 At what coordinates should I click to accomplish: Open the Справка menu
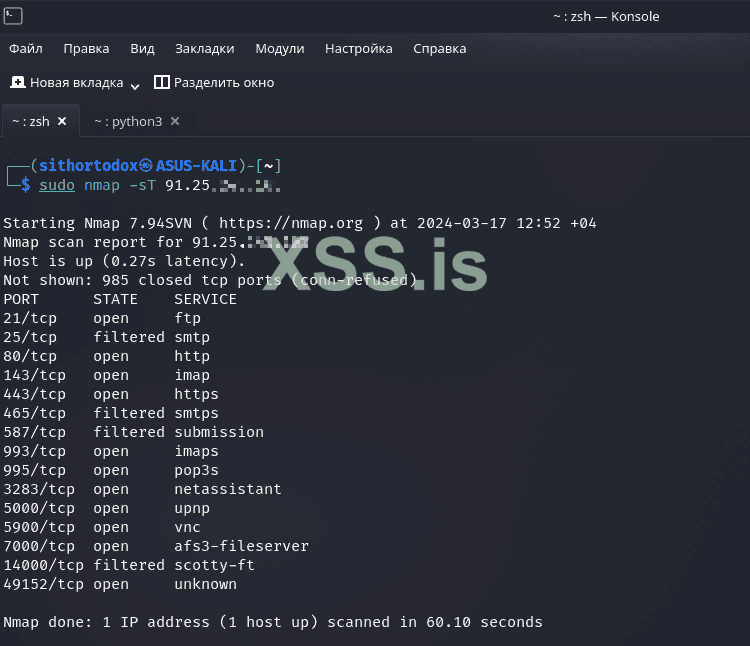coord(440,49)
